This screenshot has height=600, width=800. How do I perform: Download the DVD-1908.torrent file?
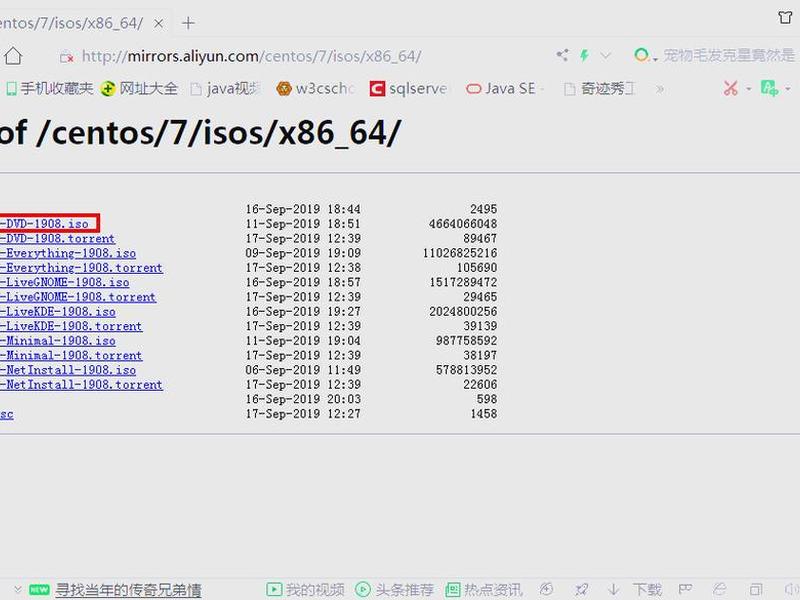pyautogui.click(x=58, y=238)
